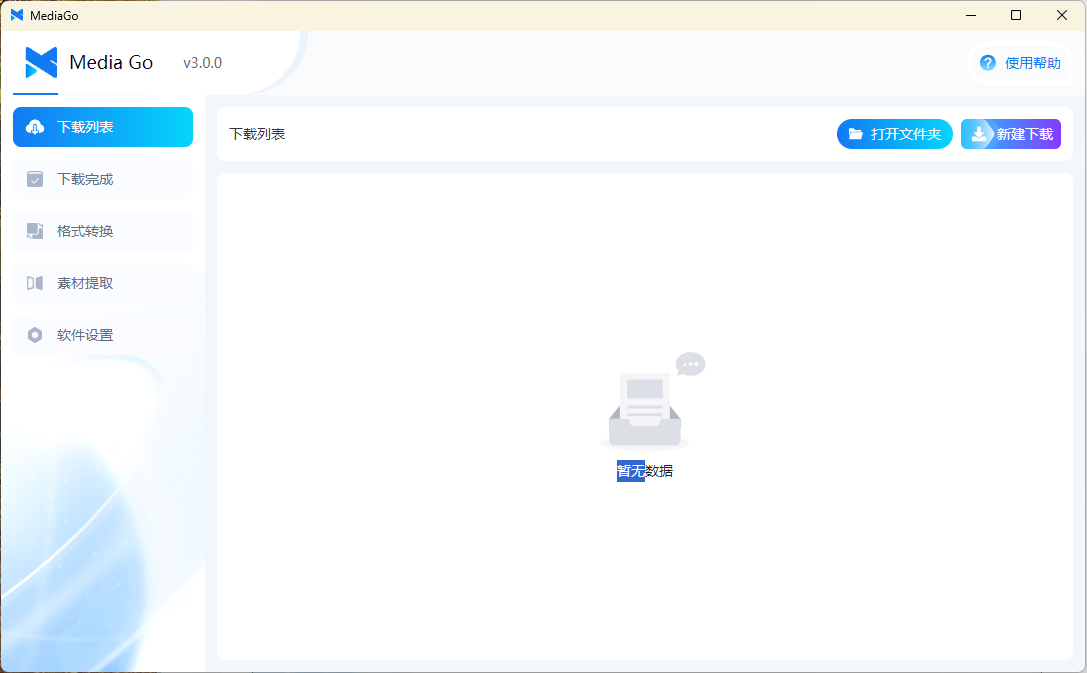The image size is (1087, 673).
Task: Click the checkmark icon beside 下载完成
Action: [x=35, y=179]
